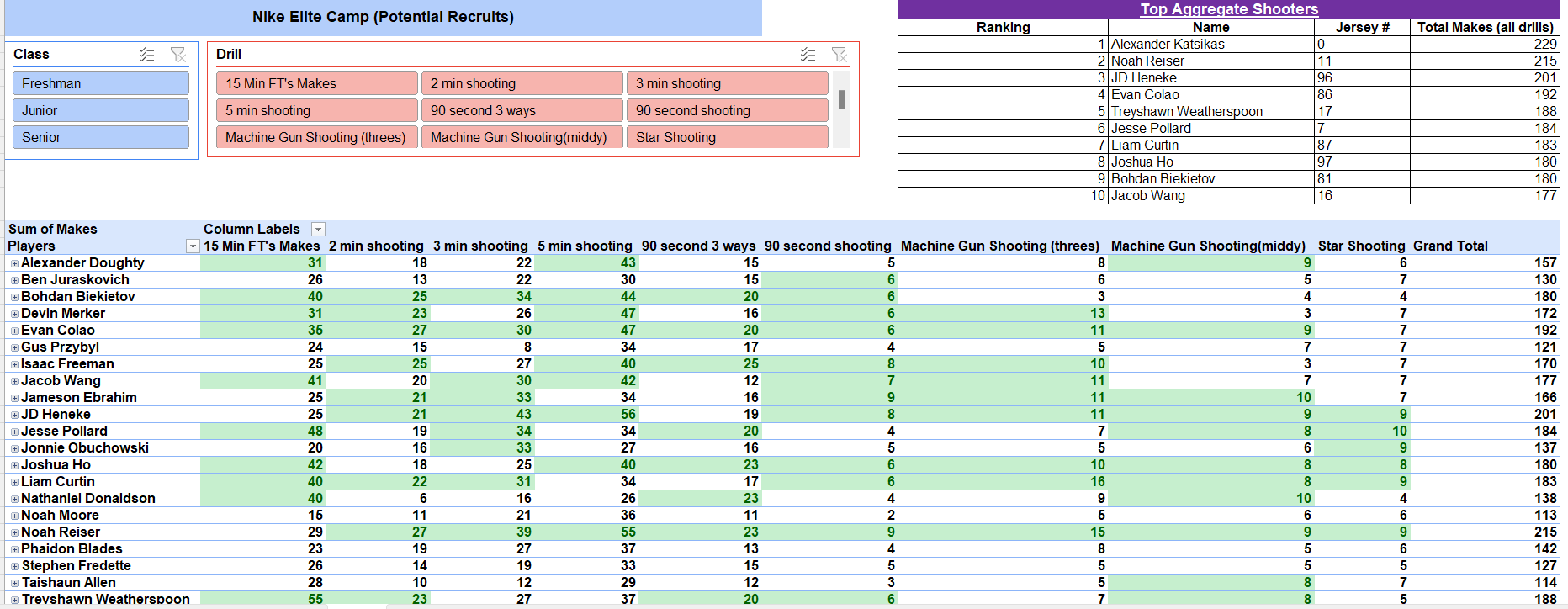
Task: Expand Stephen Fredette row
Action: (14, 566)
